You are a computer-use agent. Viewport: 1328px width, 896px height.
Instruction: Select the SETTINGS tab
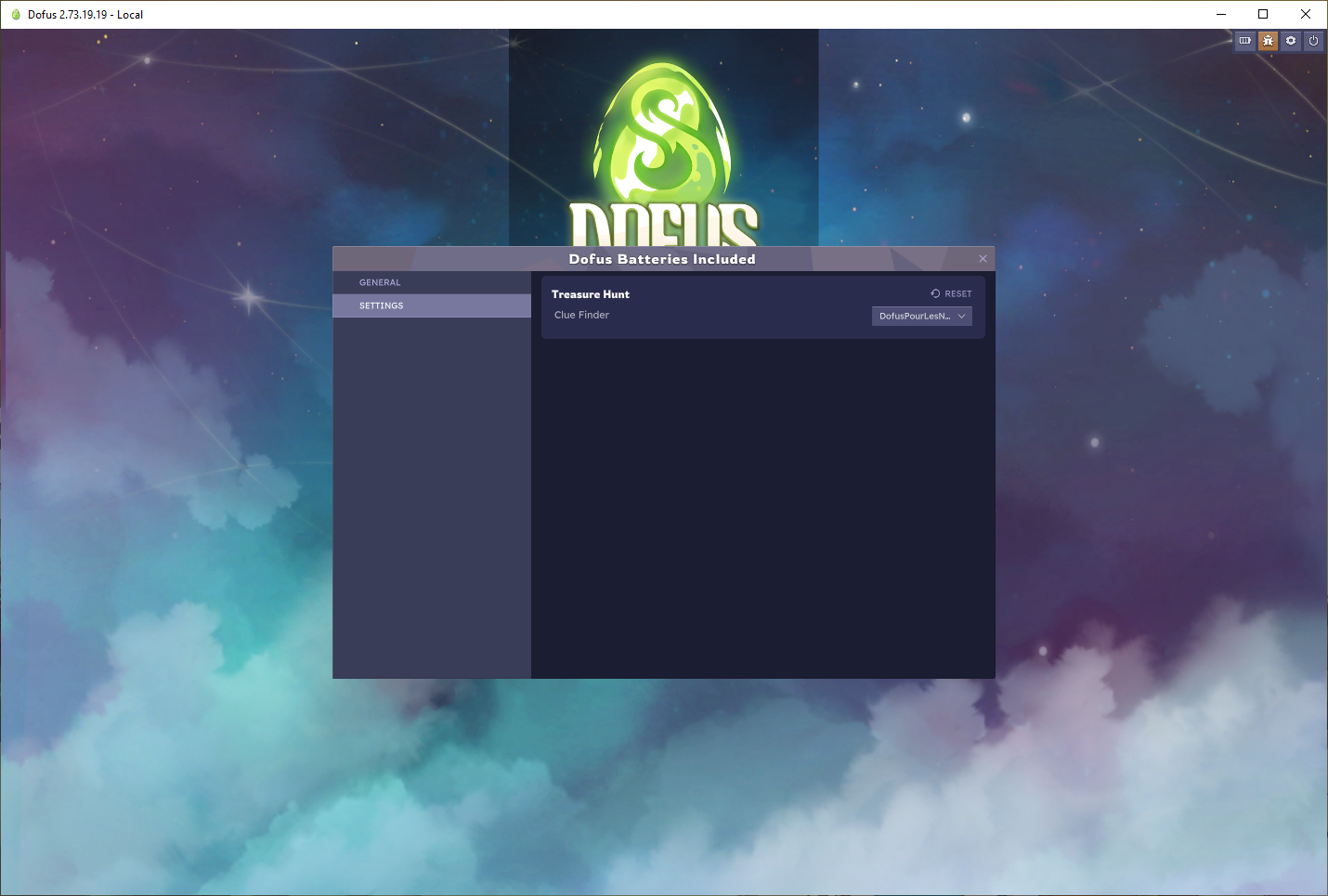(x=432, y=305)
